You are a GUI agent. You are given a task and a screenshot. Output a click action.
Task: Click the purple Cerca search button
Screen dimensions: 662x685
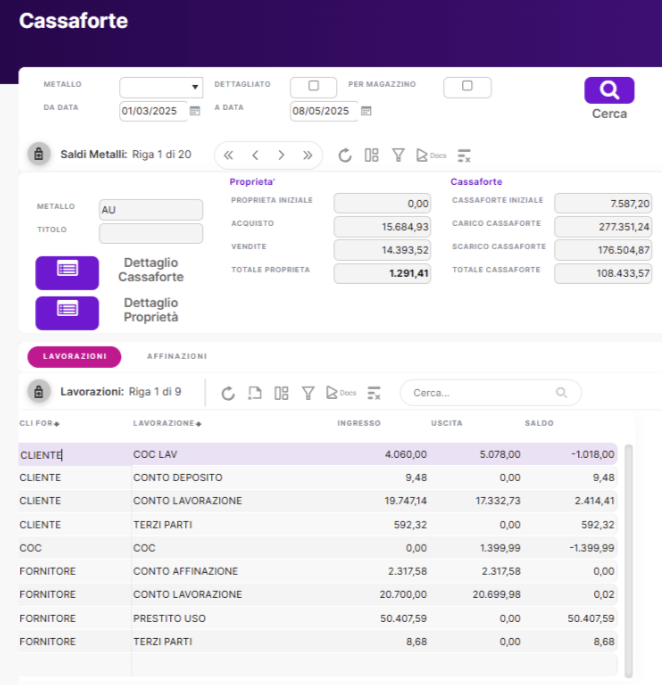pyautogui.click(x=609, y=91)
